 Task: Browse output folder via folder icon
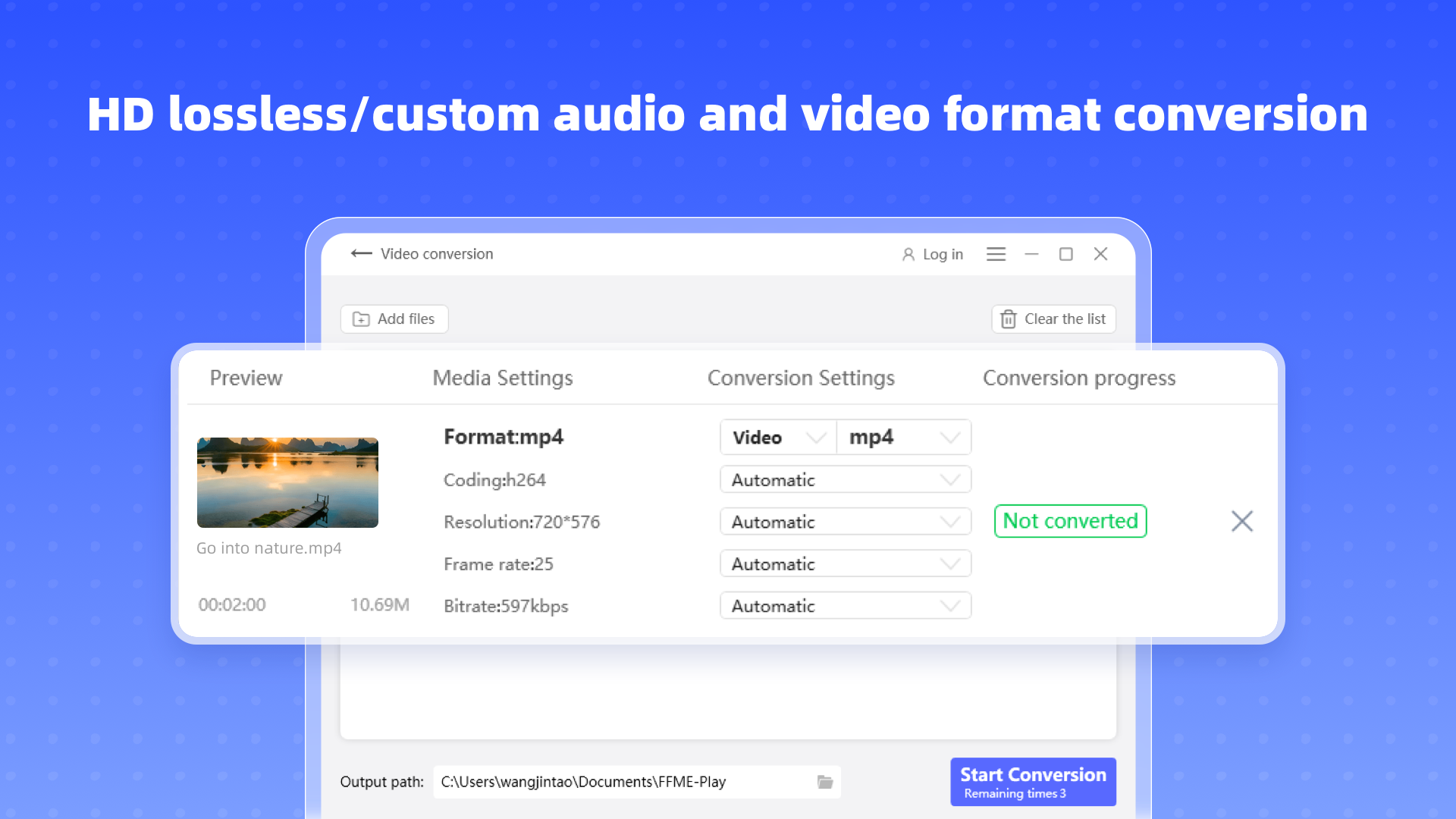825,782
